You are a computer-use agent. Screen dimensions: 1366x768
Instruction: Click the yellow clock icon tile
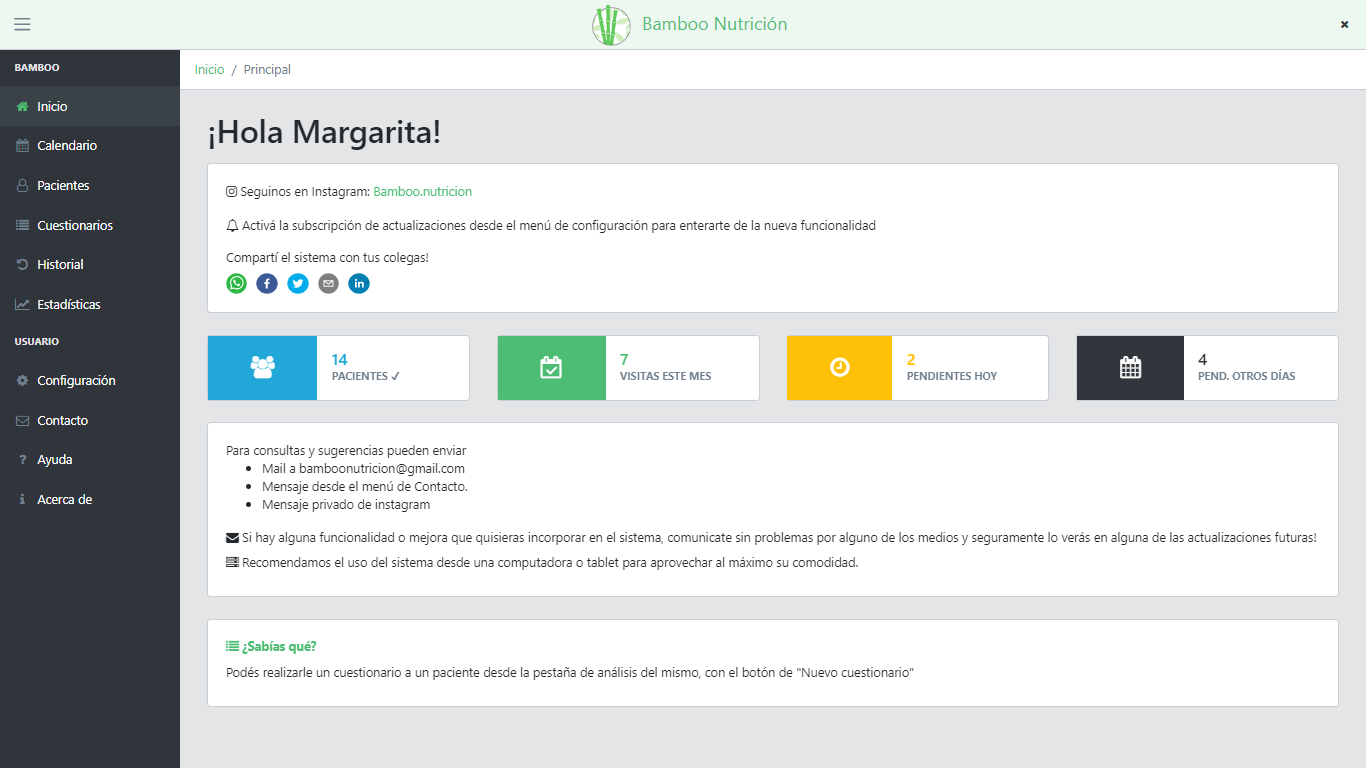840,368
